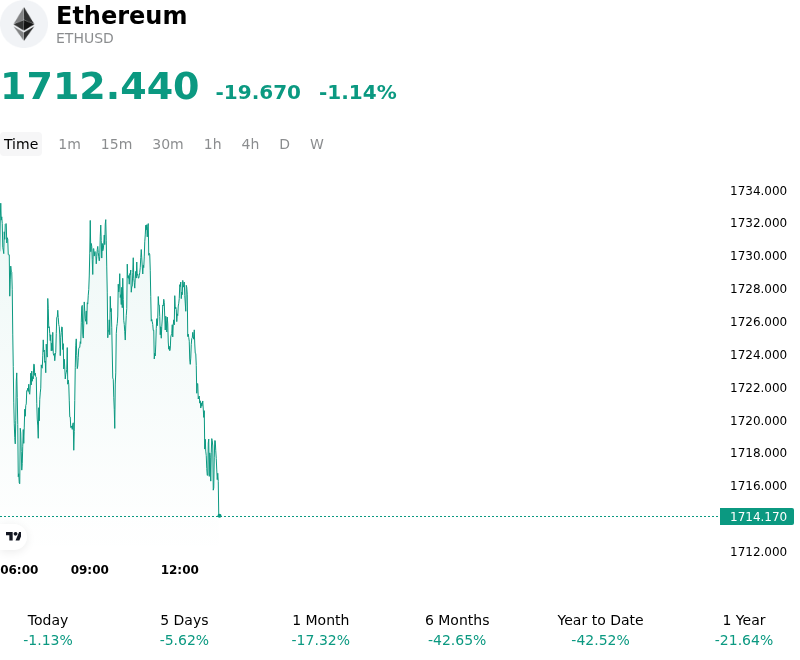
Task: Select the Time view tab
Action: coord(21,144)
